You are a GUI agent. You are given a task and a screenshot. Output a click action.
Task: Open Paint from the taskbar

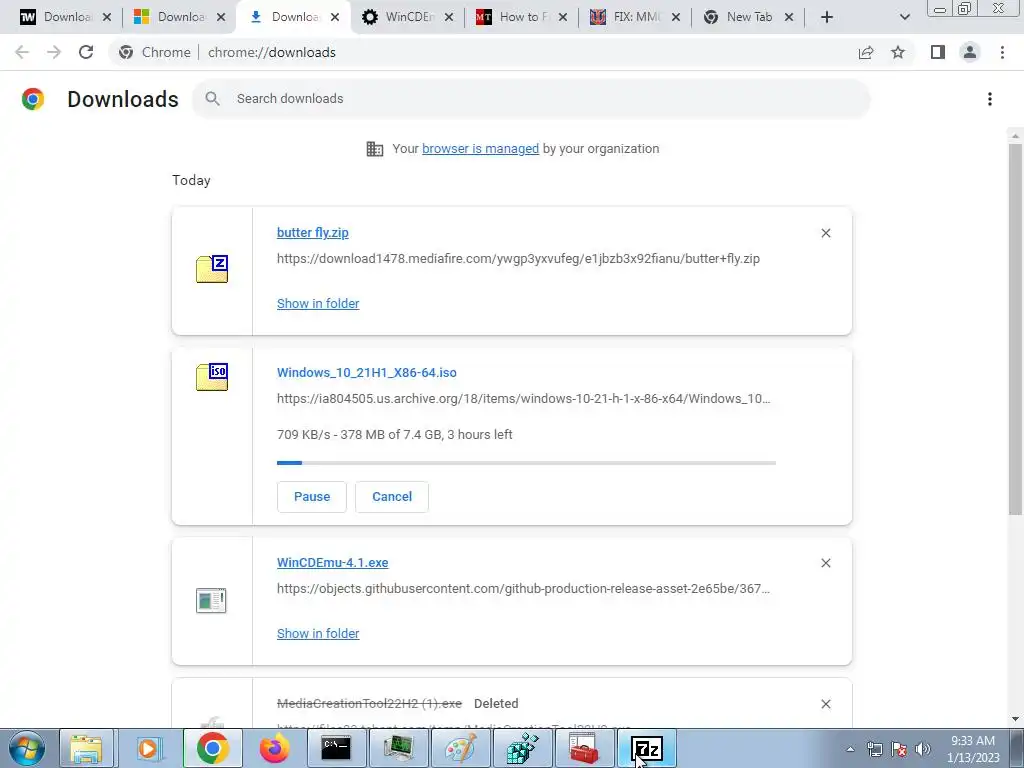[460, 748]
